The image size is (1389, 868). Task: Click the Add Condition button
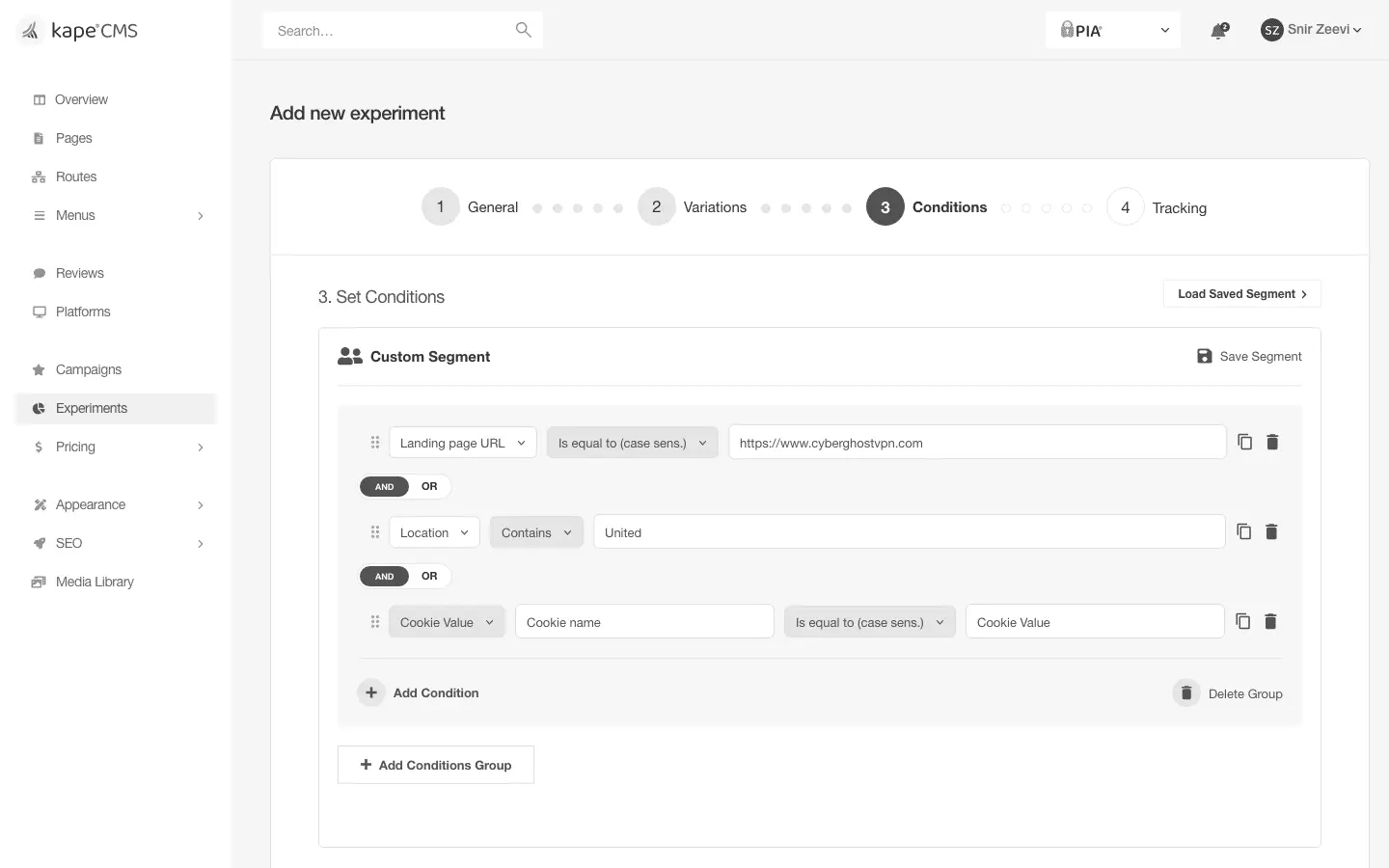[419, 692]
